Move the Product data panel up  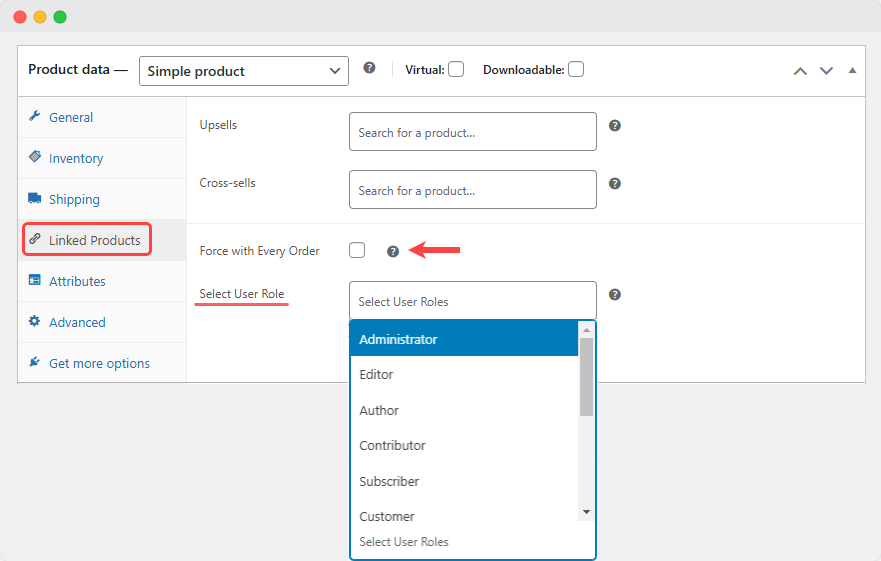coord(800,71)
